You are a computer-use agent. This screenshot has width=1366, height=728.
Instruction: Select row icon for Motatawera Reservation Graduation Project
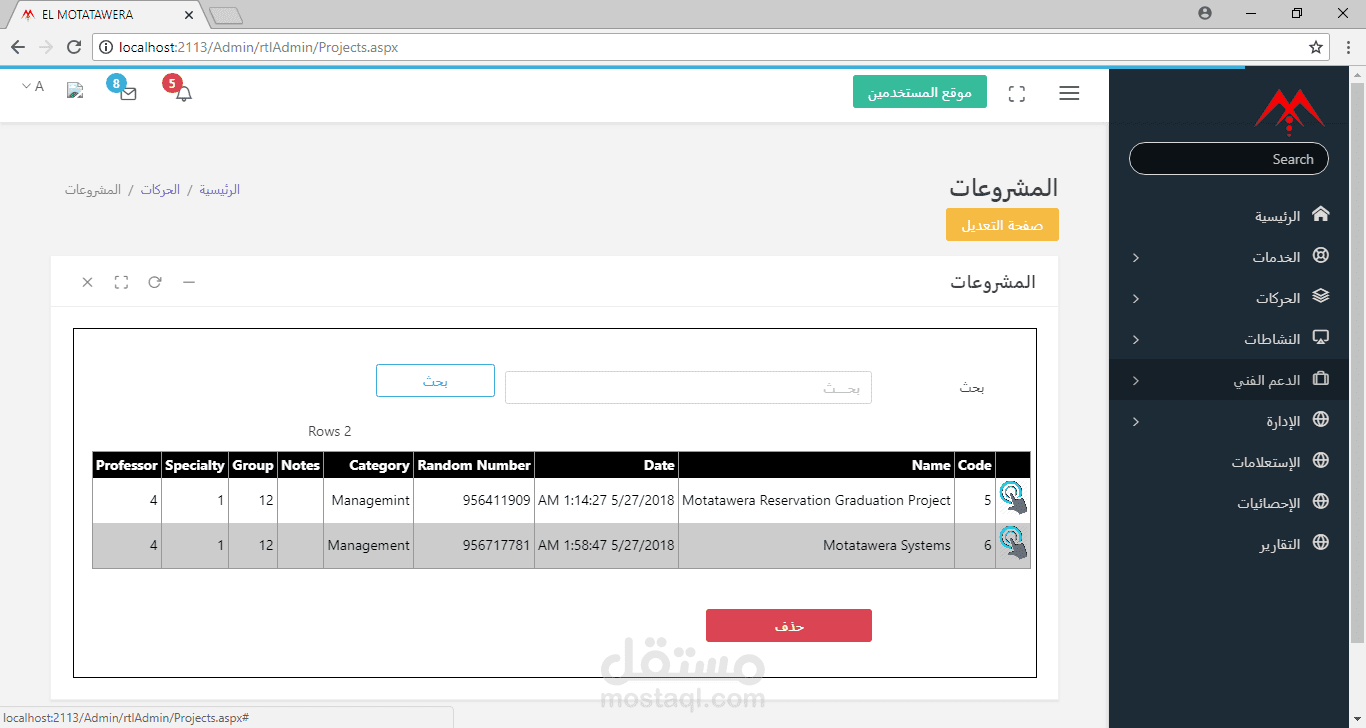1013,498
